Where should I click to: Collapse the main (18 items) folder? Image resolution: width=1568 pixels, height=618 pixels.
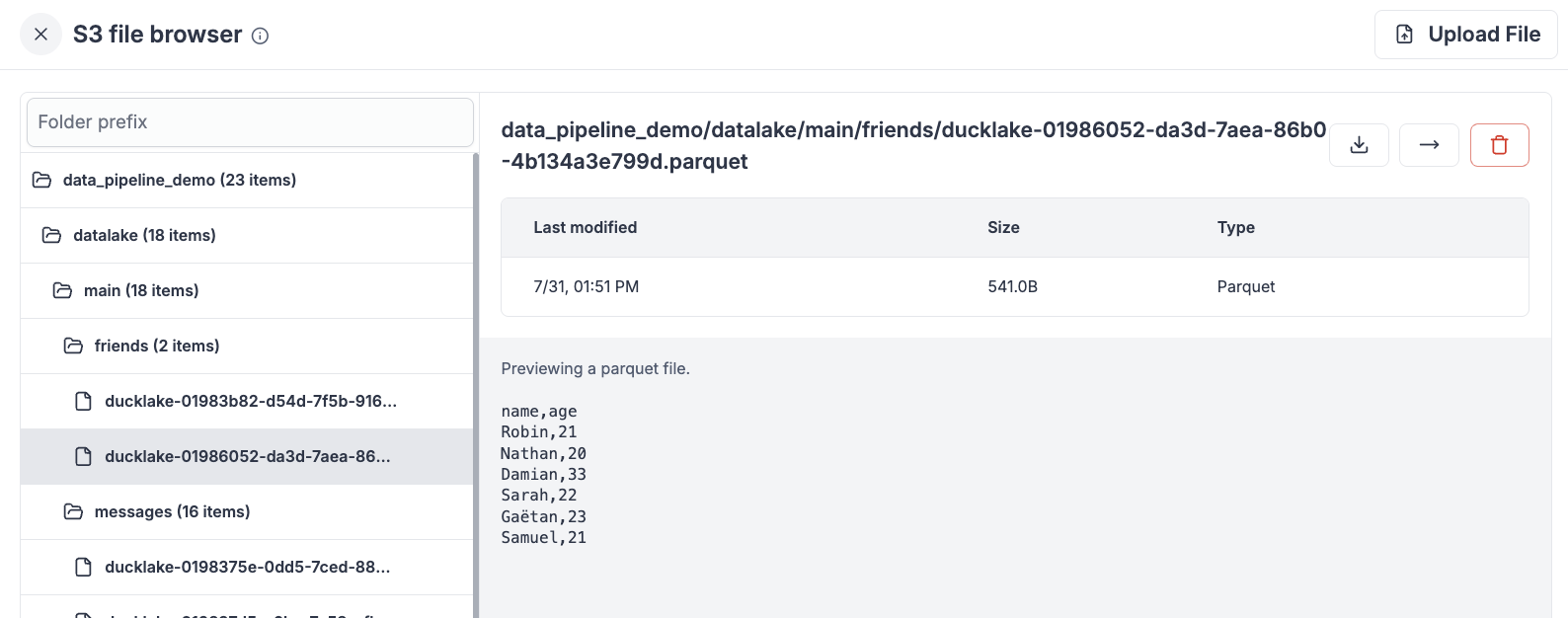141,290
